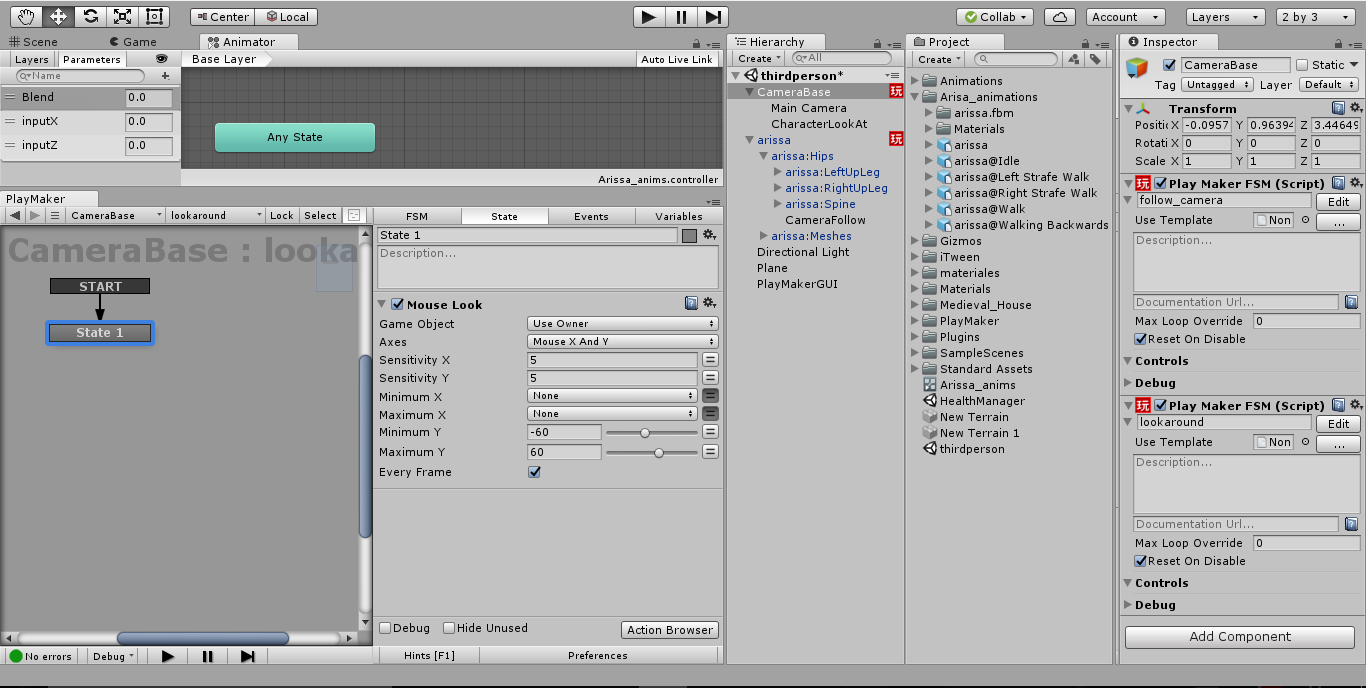The image size is (1366, 688).
Task: Select the Rotate tool in toolbar
Action: (90, 16)
